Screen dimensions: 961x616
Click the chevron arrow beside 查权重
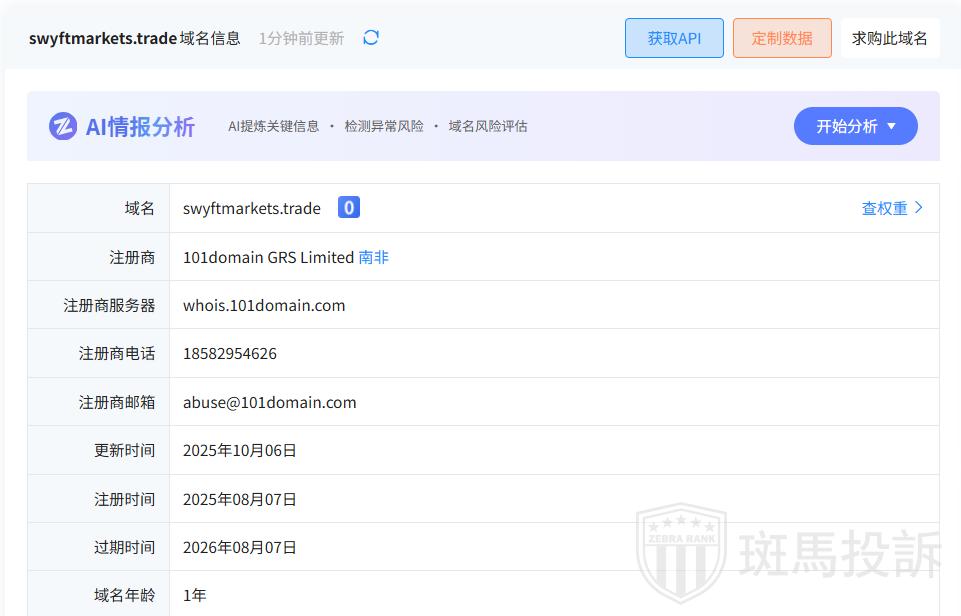[x=919, y=208]
